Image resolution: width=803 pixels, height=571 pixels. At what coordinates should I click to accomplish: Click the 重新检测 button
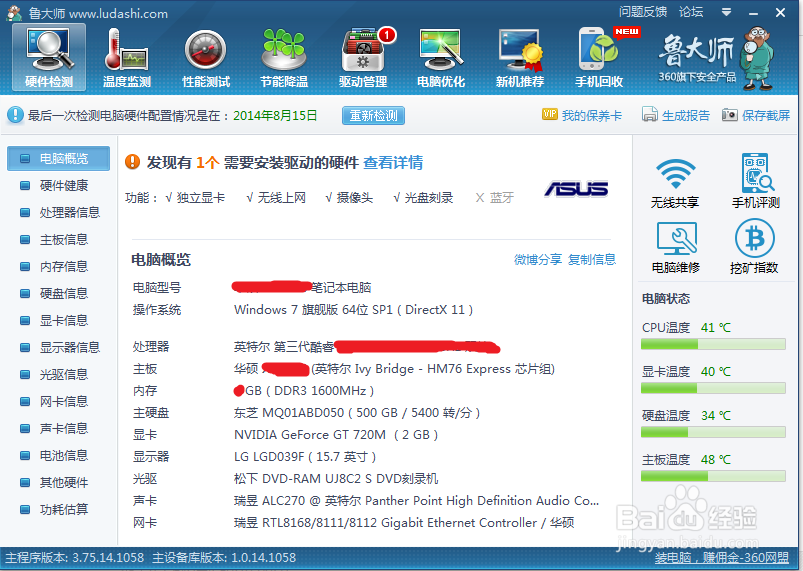[373, 115]
